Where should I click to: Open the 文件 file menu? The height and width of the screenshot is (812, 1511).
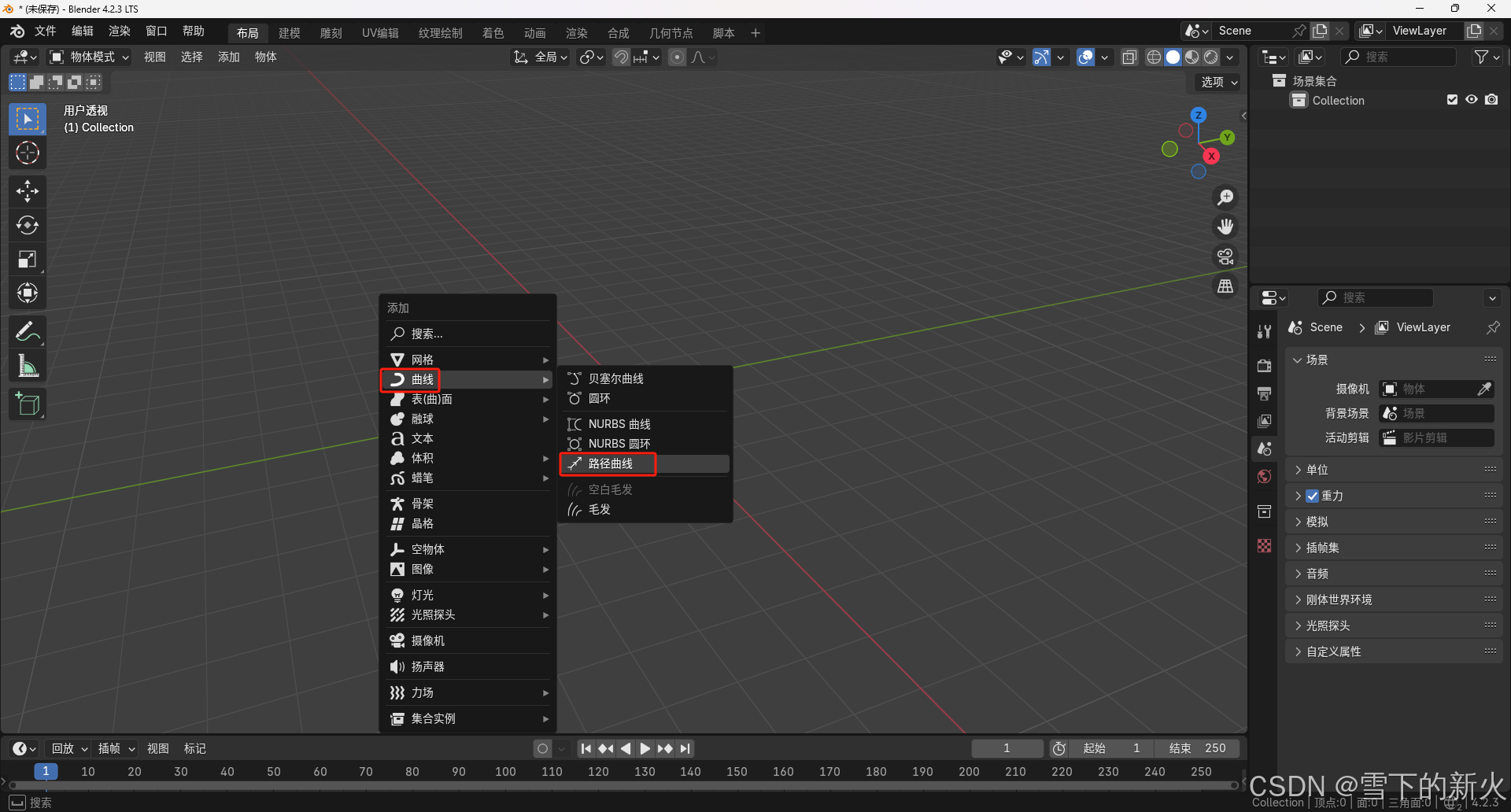tap(45, 31)
